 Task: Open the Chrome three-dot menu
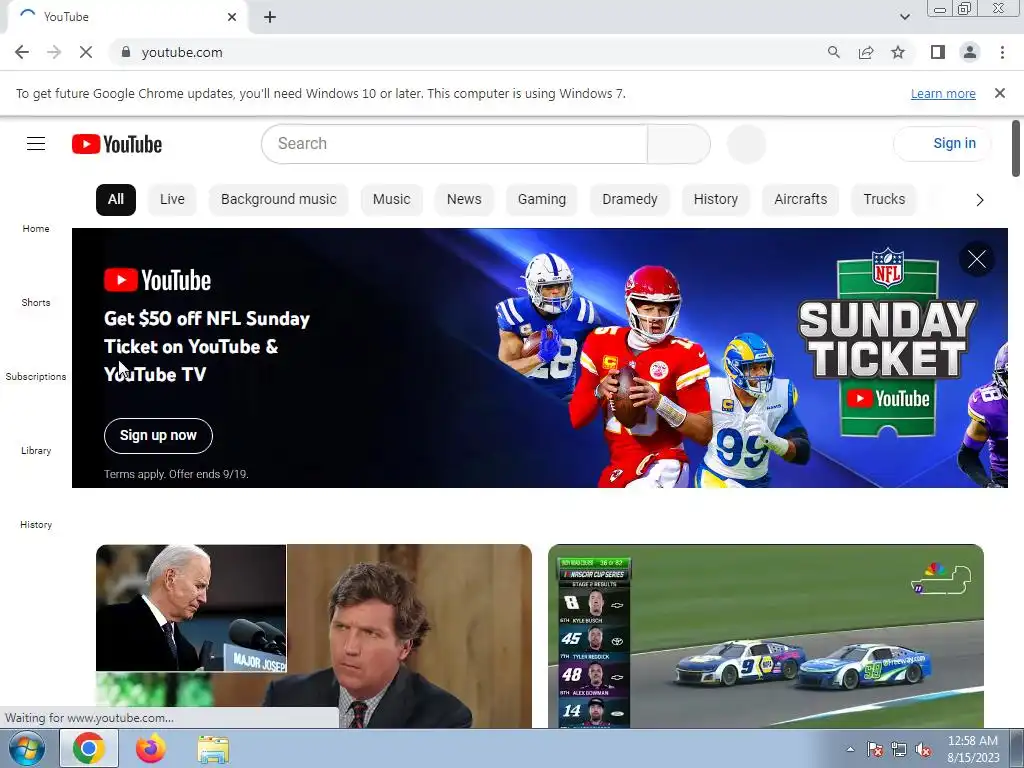[1002, 52]
